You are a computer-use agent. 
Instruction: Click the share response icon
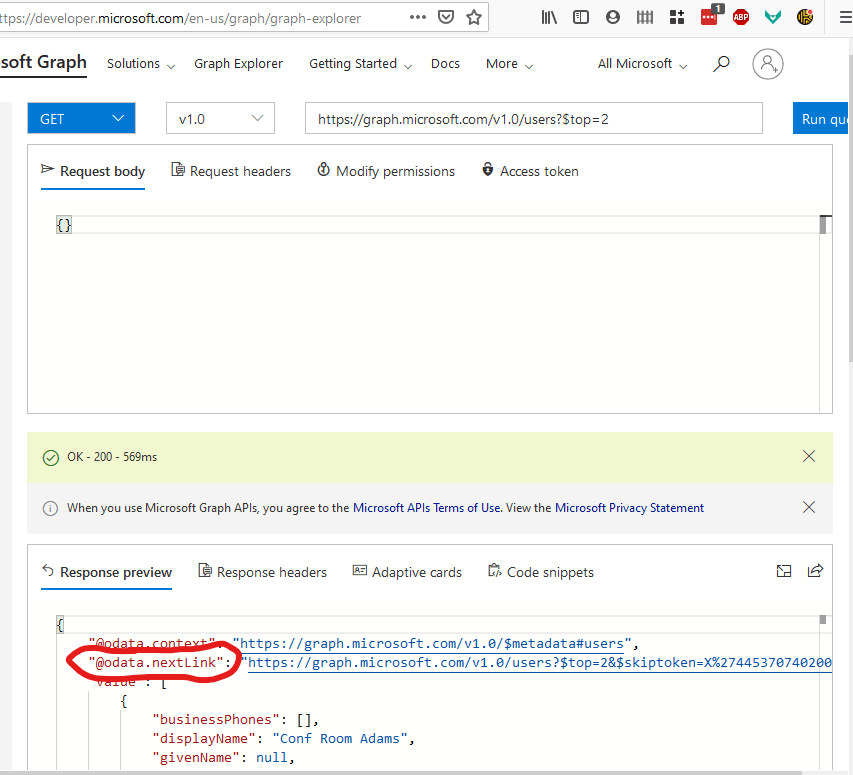815,571
